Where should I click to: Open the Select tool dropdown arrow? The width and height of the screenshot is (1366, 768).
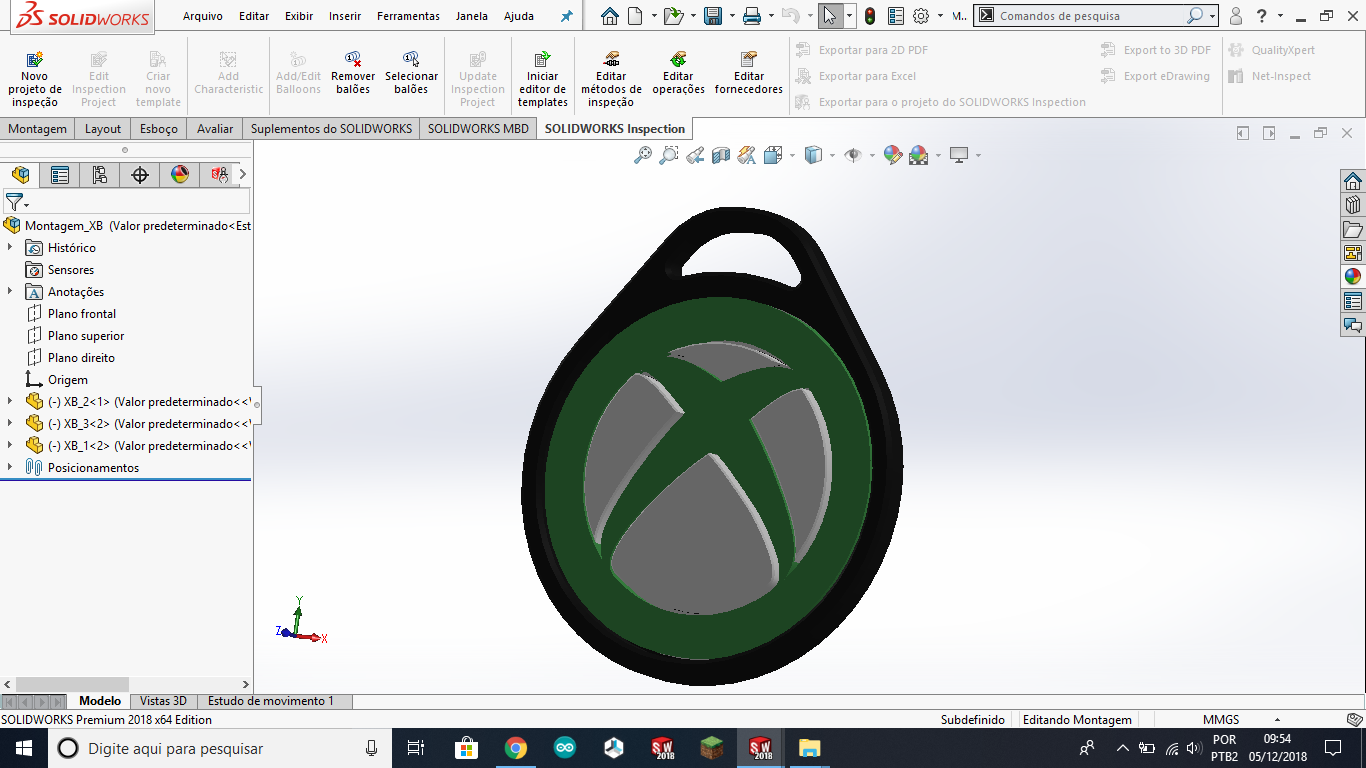(849, 16)
